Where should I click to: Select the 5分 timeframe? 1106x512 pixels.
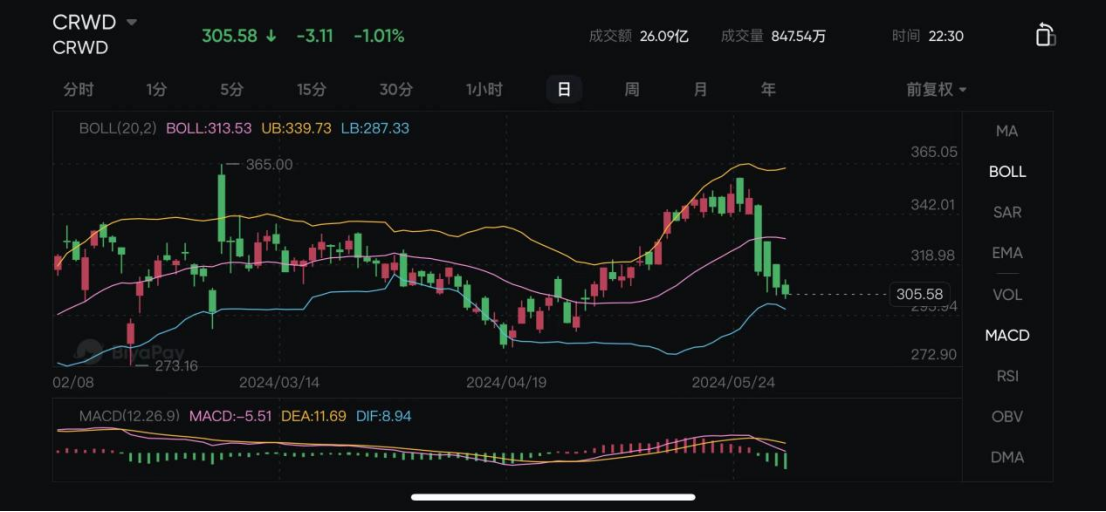pyautogui.click(x=231, y=90)
